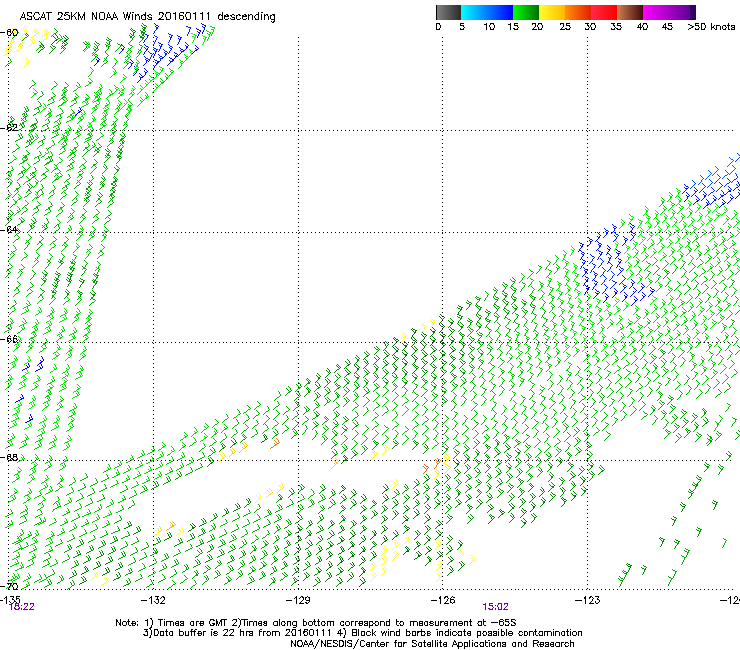Image resolution: width=740 pixels, height=650 pixels.
Task: Click the '-62' latitude axis label
Action: coord(9,128)
